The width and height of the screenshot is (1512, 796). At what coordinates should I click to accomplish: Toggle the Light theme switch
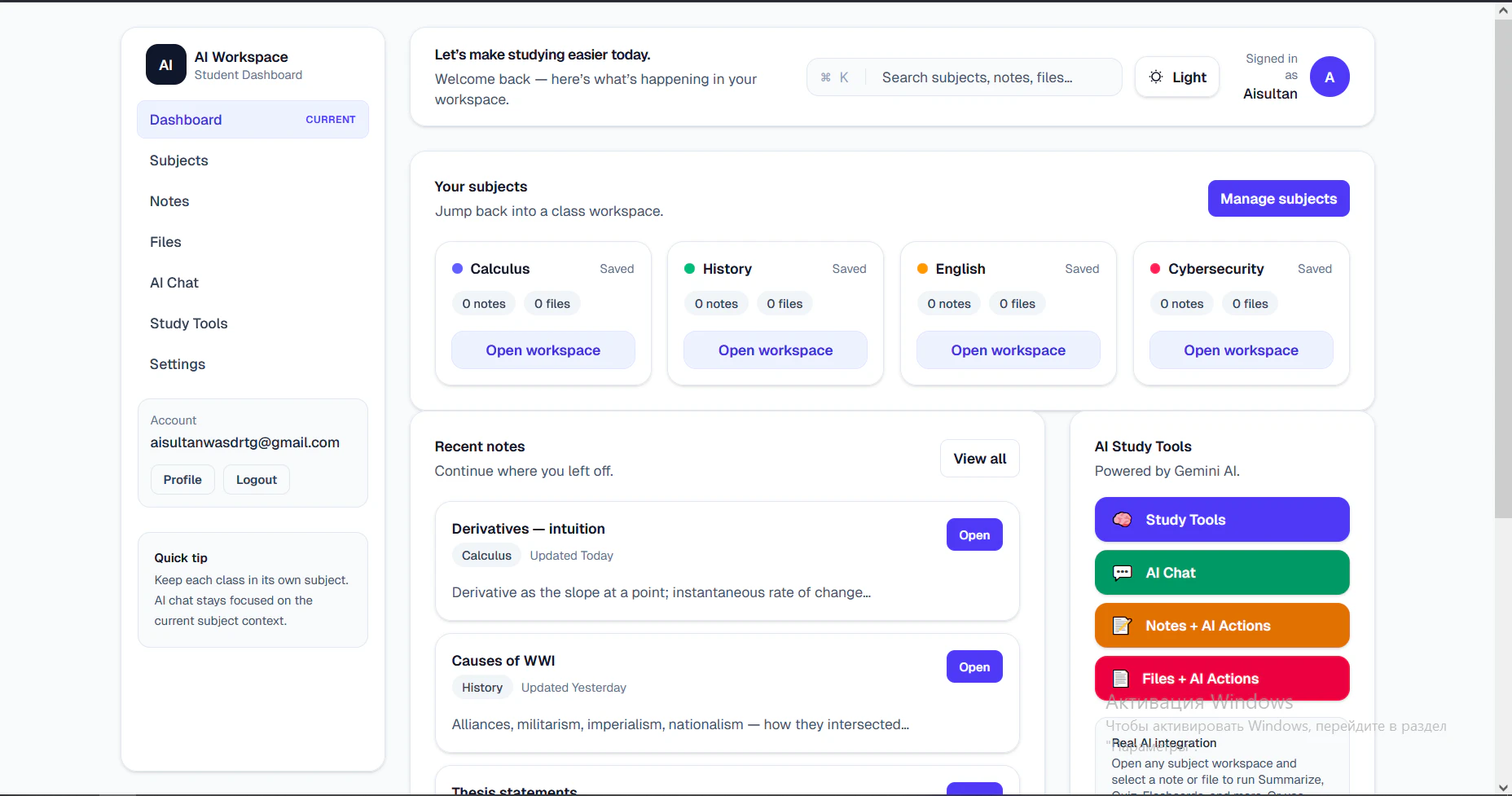[x=1176, y=77]
